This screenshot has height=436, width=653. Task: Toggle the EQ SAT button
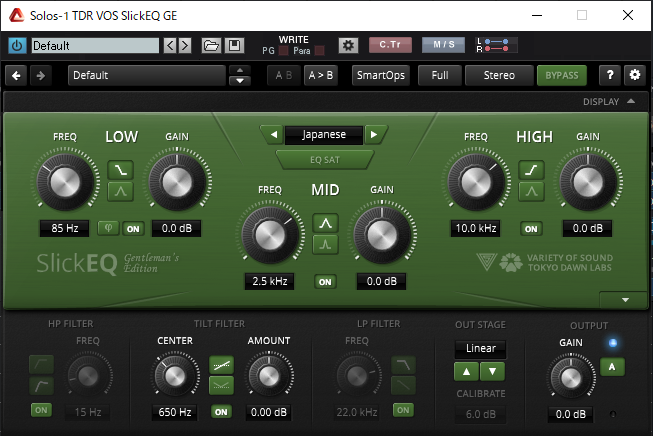pyautogui.click(x=325, y=160)
